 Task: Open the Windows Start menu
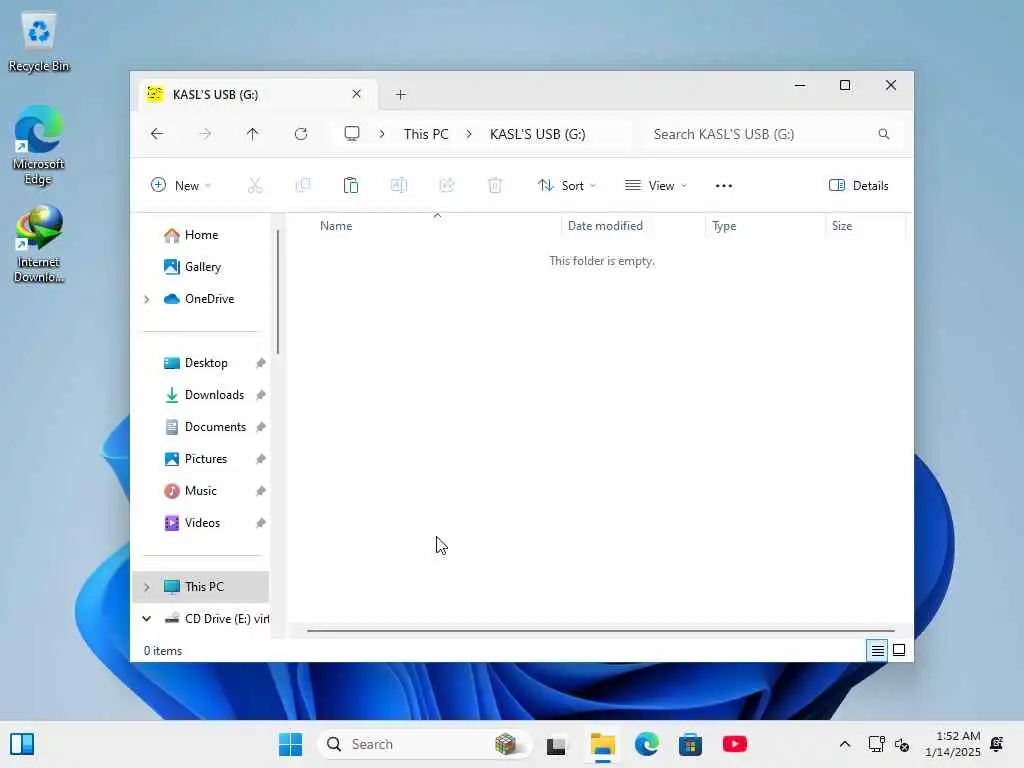point(291,744)
